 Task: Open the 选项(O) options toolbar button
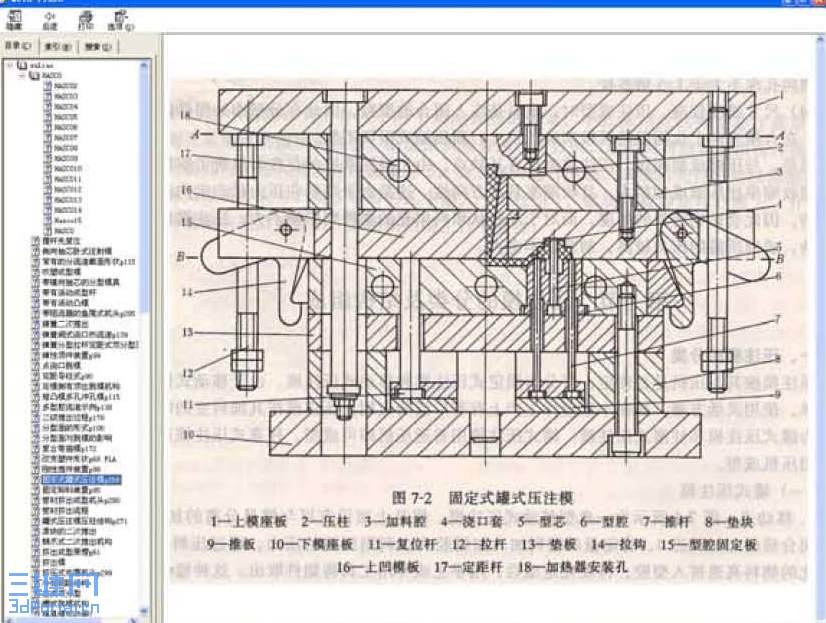tap(121, 20)
